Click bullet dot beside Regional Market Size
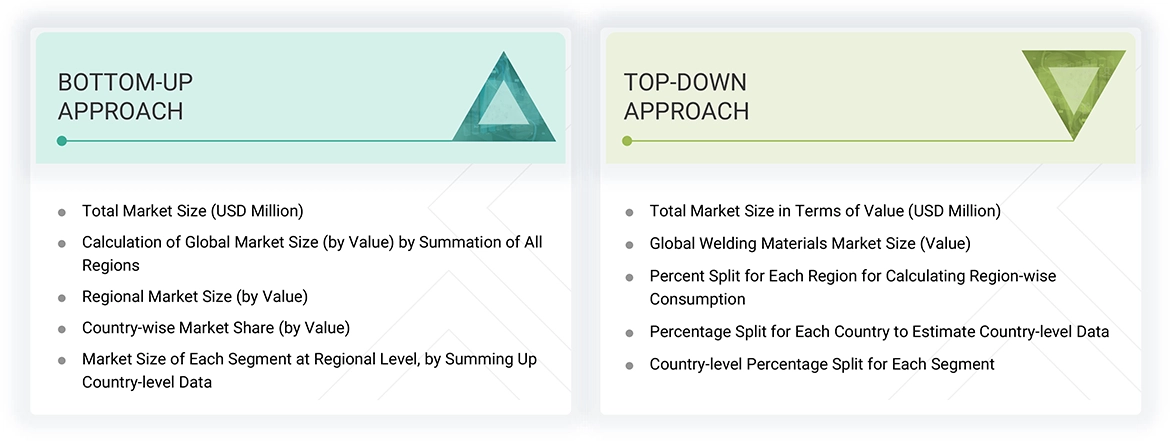 (x=62, y=298)
